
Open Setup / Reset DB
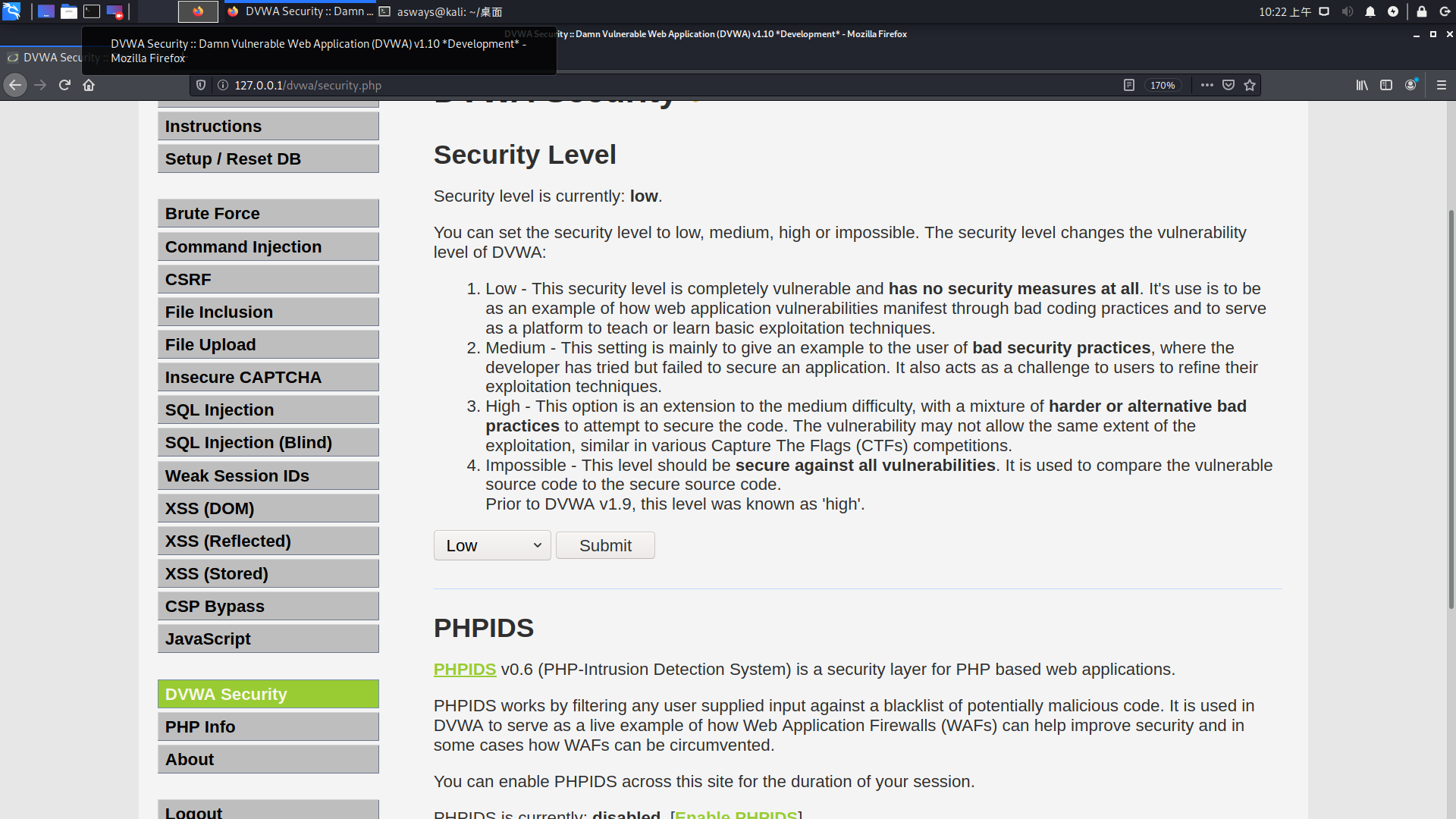click(268, 159)
